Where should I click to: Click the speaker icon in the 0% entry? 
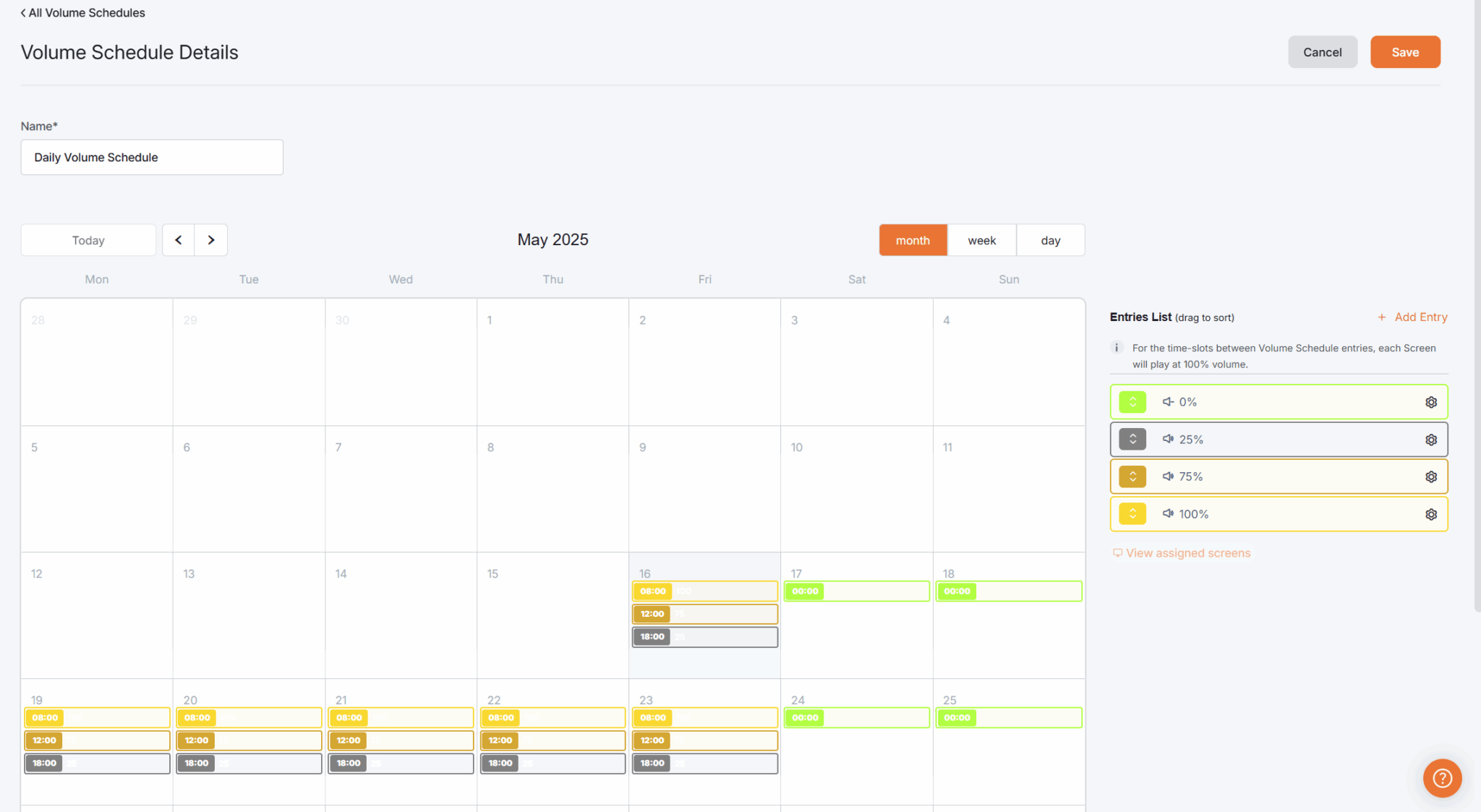click(1168, 402)
